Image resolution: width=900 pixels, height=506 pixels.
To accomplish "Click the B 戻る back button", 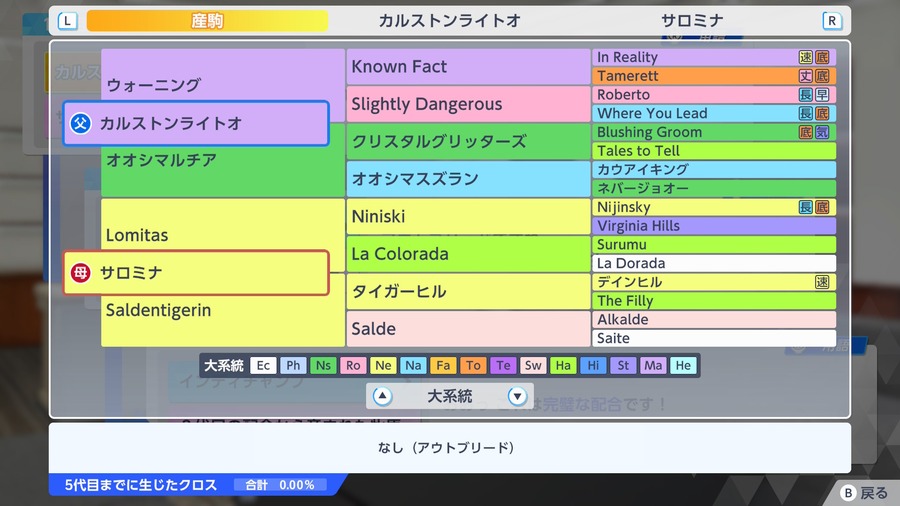I will pyautogui.click(x=864, y=493).
